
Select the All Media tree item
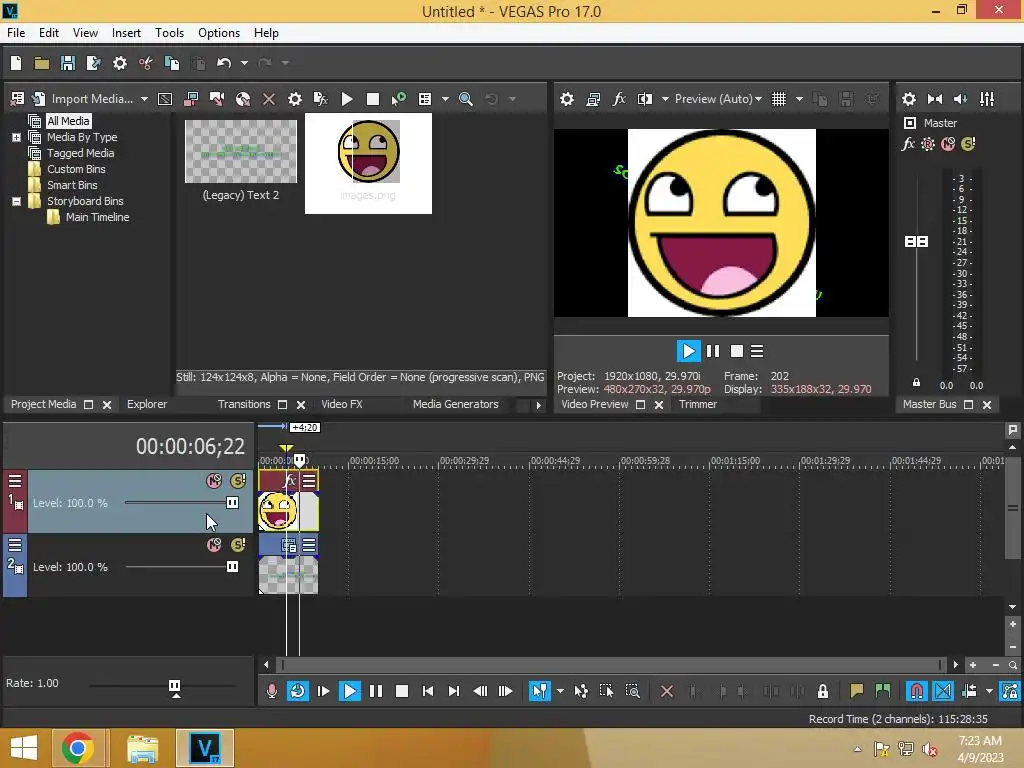point(68,121)
